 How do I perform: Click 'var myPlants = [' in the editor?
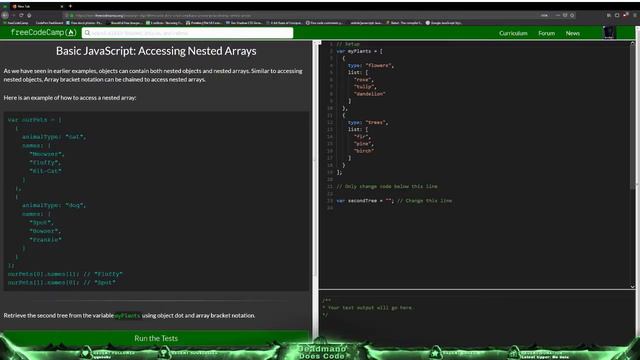coord(360,51)
